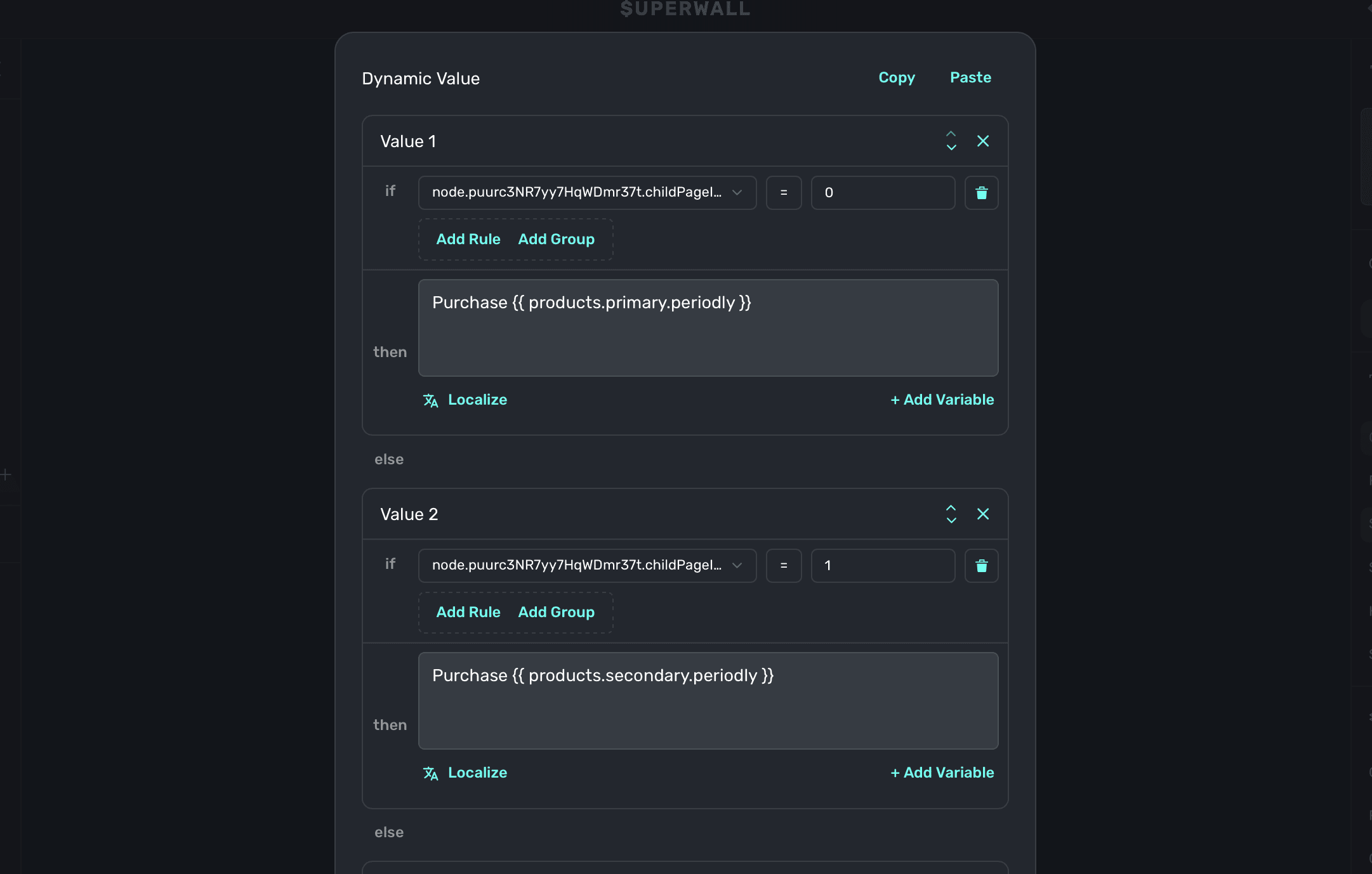This screenshot has width=1372, height=874.
Task: Open Value 1 node variable dropdown
Action: pyautogui.click(x=586, y=193)
